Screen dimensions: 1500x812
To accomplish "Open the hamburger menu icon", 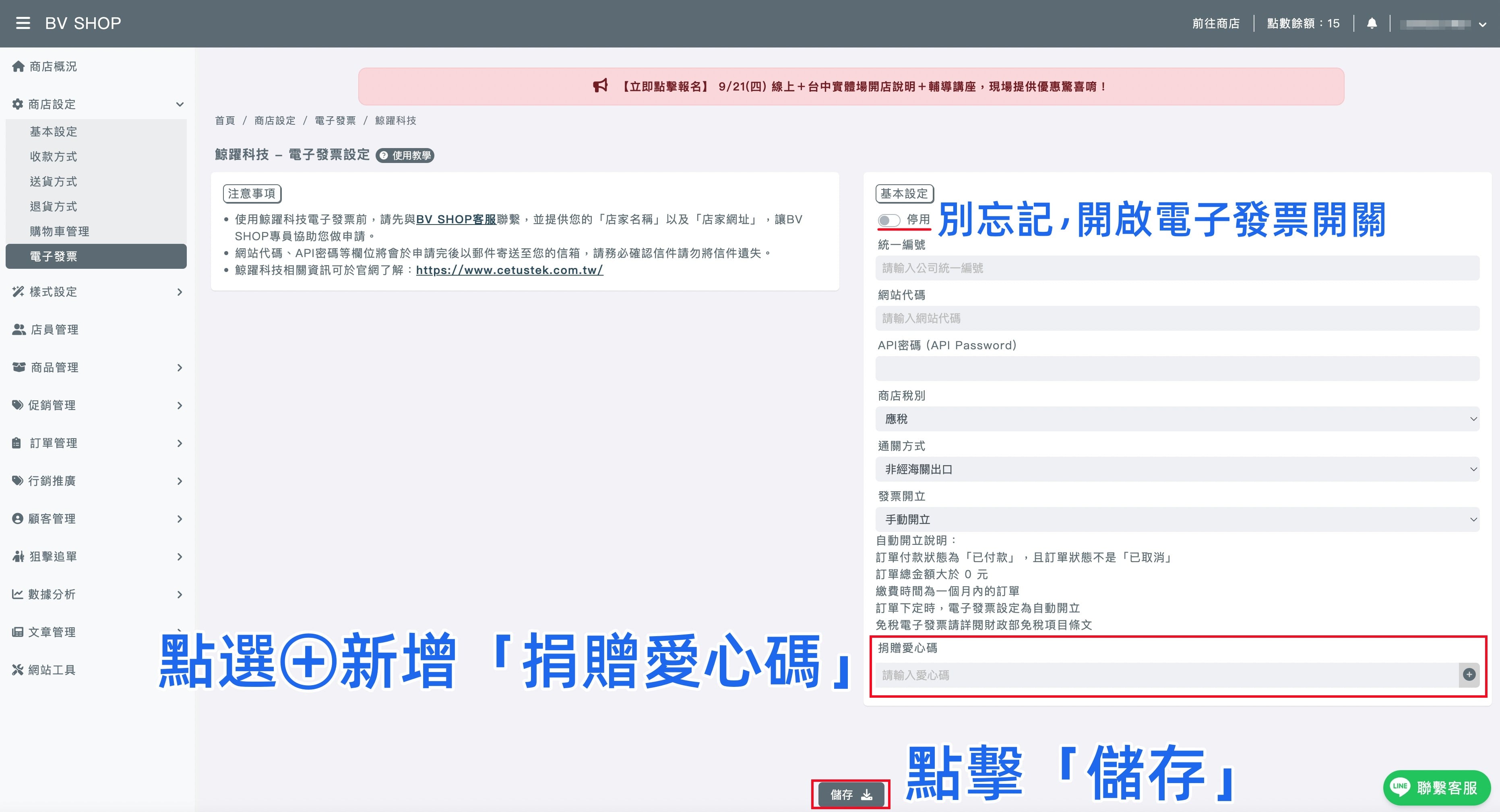I will pos(23,23).
